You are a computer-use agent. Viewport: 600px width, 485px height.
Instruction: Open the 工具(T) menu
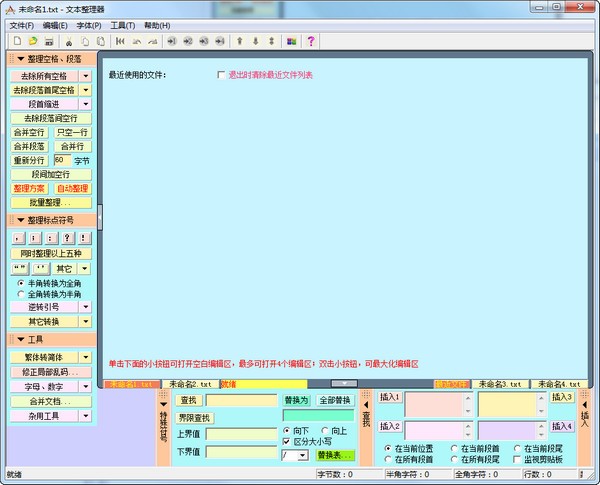[x=123, y=26]
